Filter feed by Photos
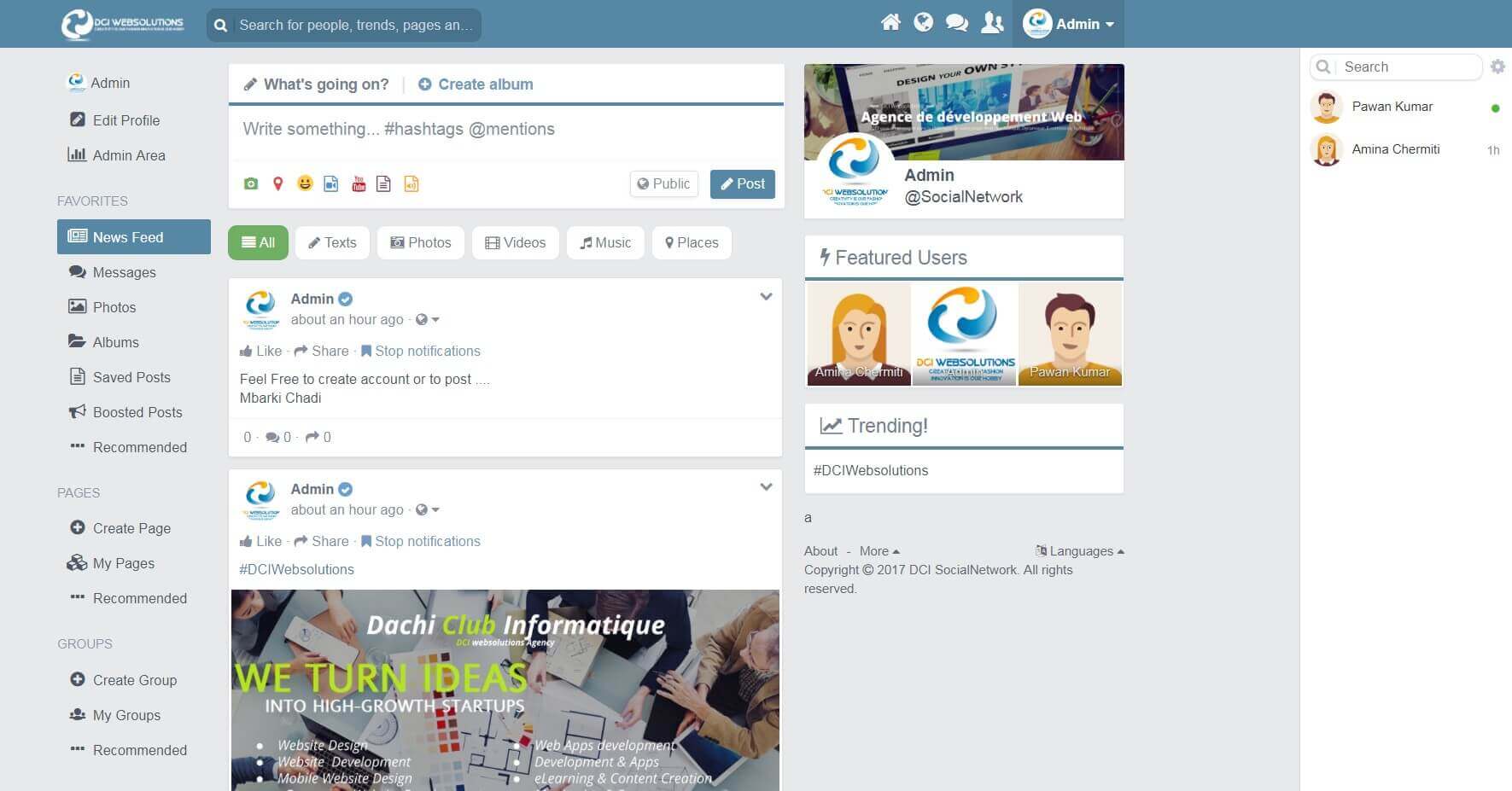Screen dimensions: 1512x791 tap(420, 242)
